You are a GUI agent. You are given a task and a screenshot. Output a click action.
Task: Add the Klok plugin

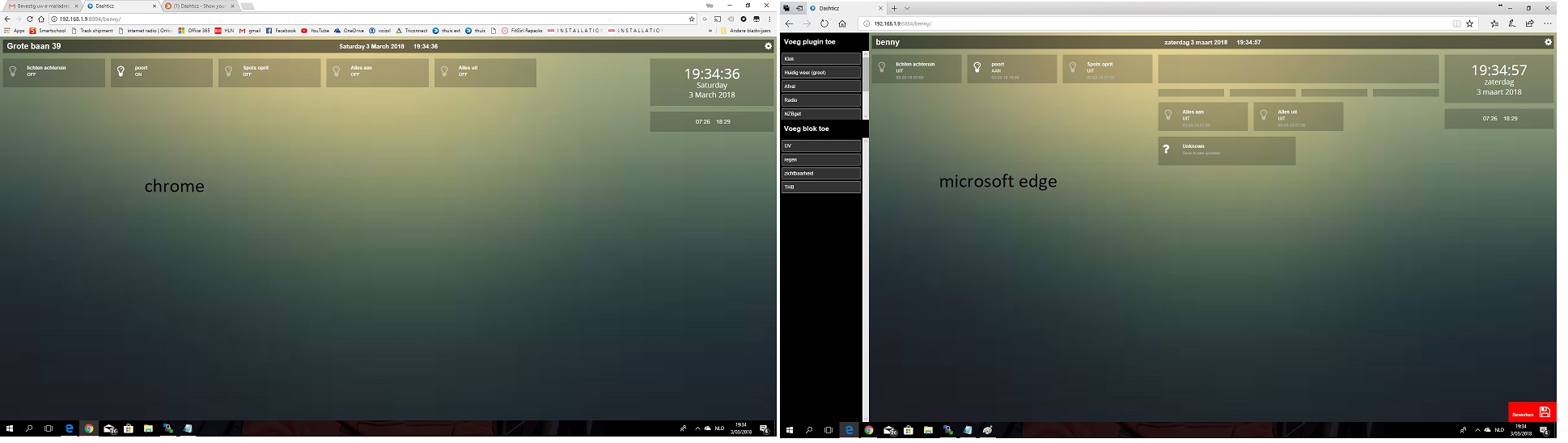click(x=820, y=59)
